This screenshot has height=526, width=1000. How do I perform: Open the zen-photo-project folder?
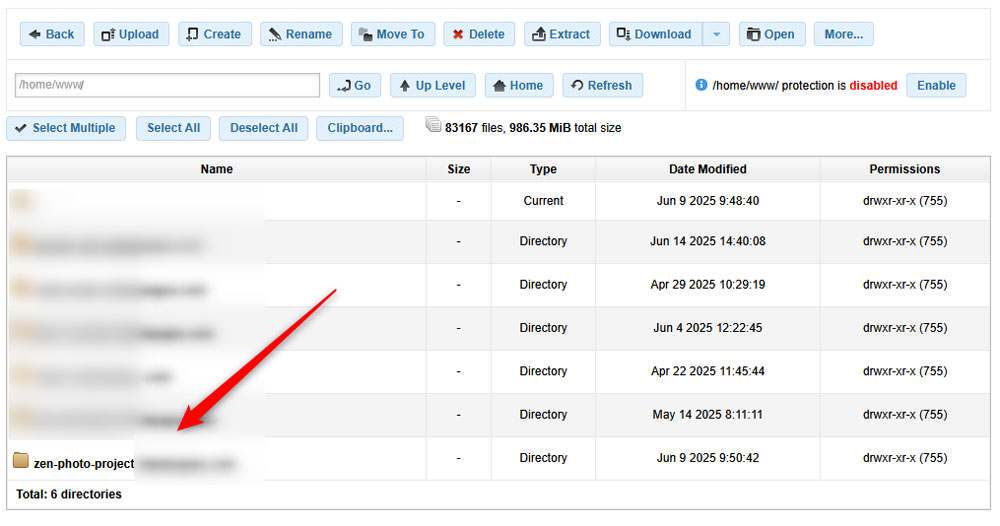pyautogui.click(x=83, y=462)
